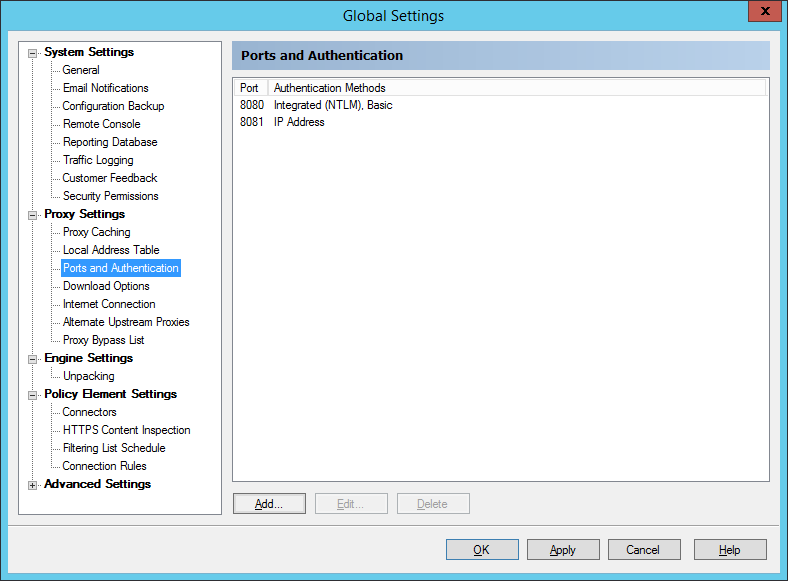Screen dimensions: 788x581
Task: Collapse the Policy Element Settings node
Action: pyautogui.click(x=33, y=395)
